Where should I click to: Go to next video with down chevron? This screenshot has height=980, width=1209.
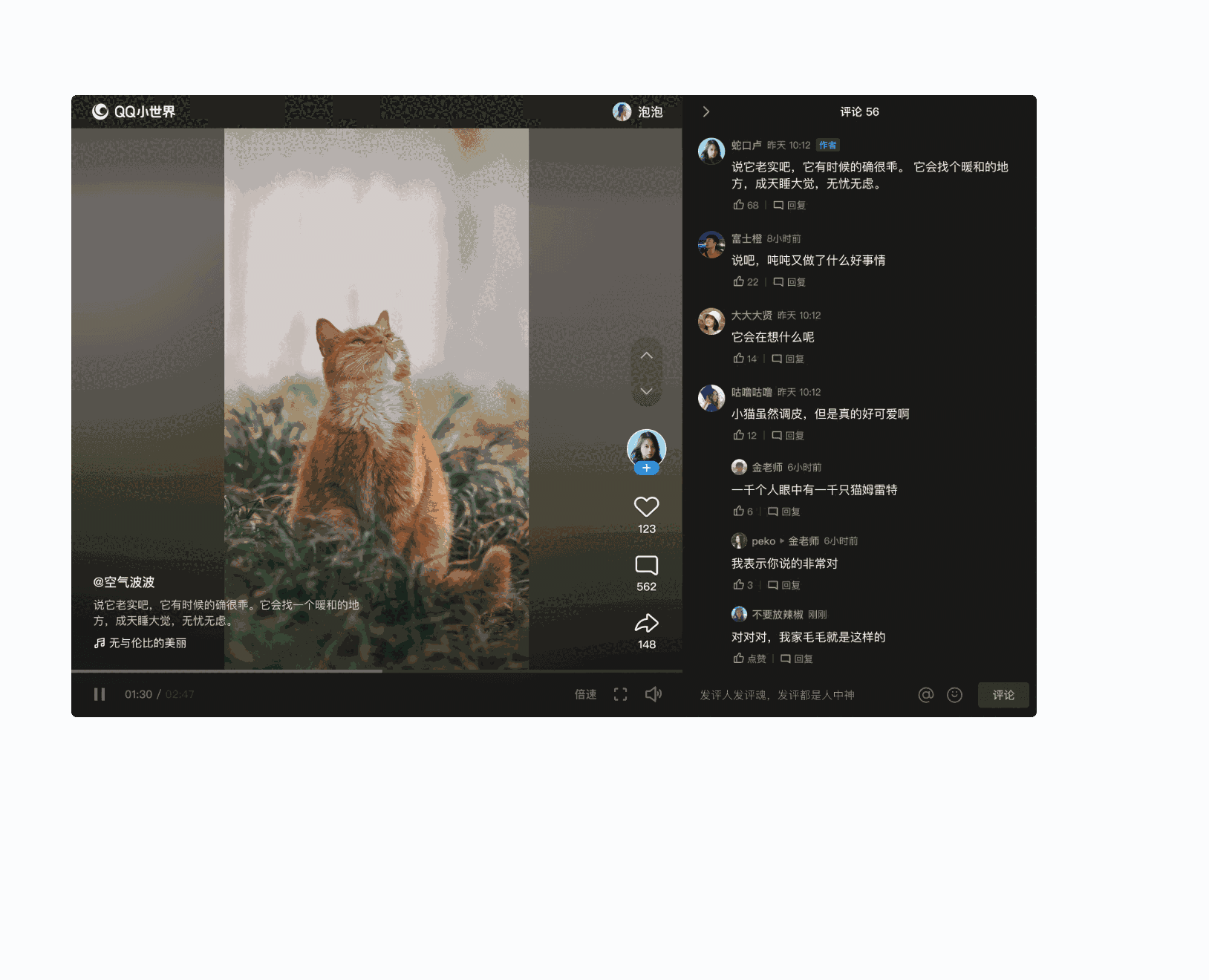[646, 391]
